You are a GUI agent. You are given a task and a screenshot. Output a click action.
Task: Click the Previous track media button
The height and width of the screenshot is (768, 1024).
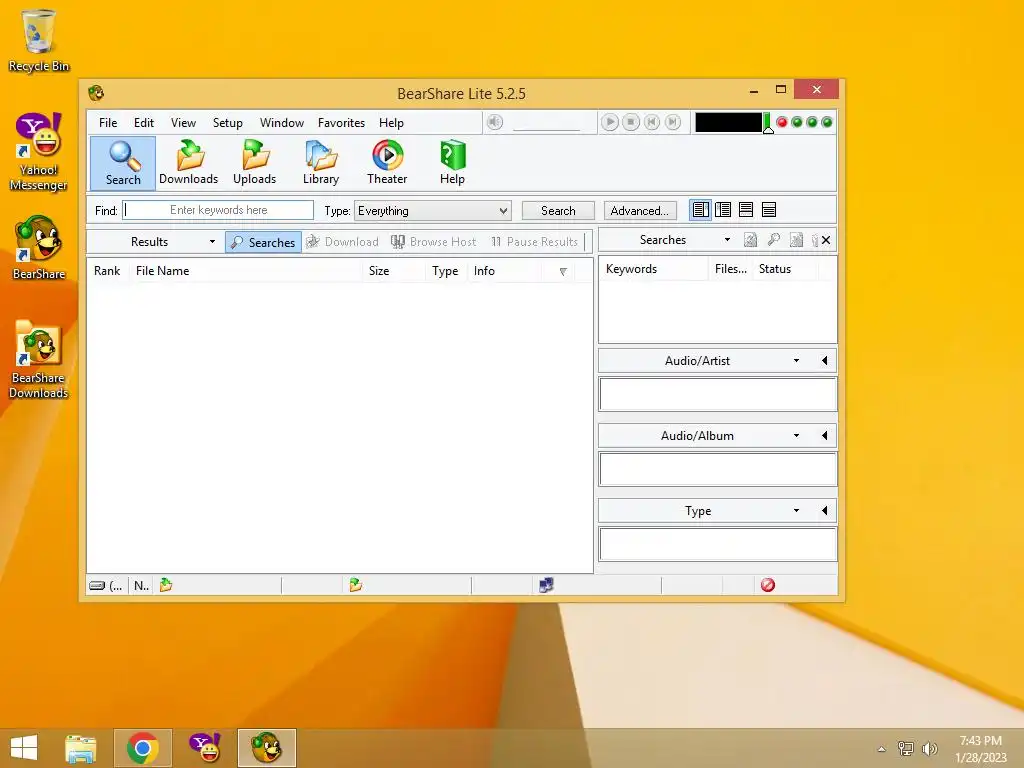pyautogui.click(x=652, y=122)
